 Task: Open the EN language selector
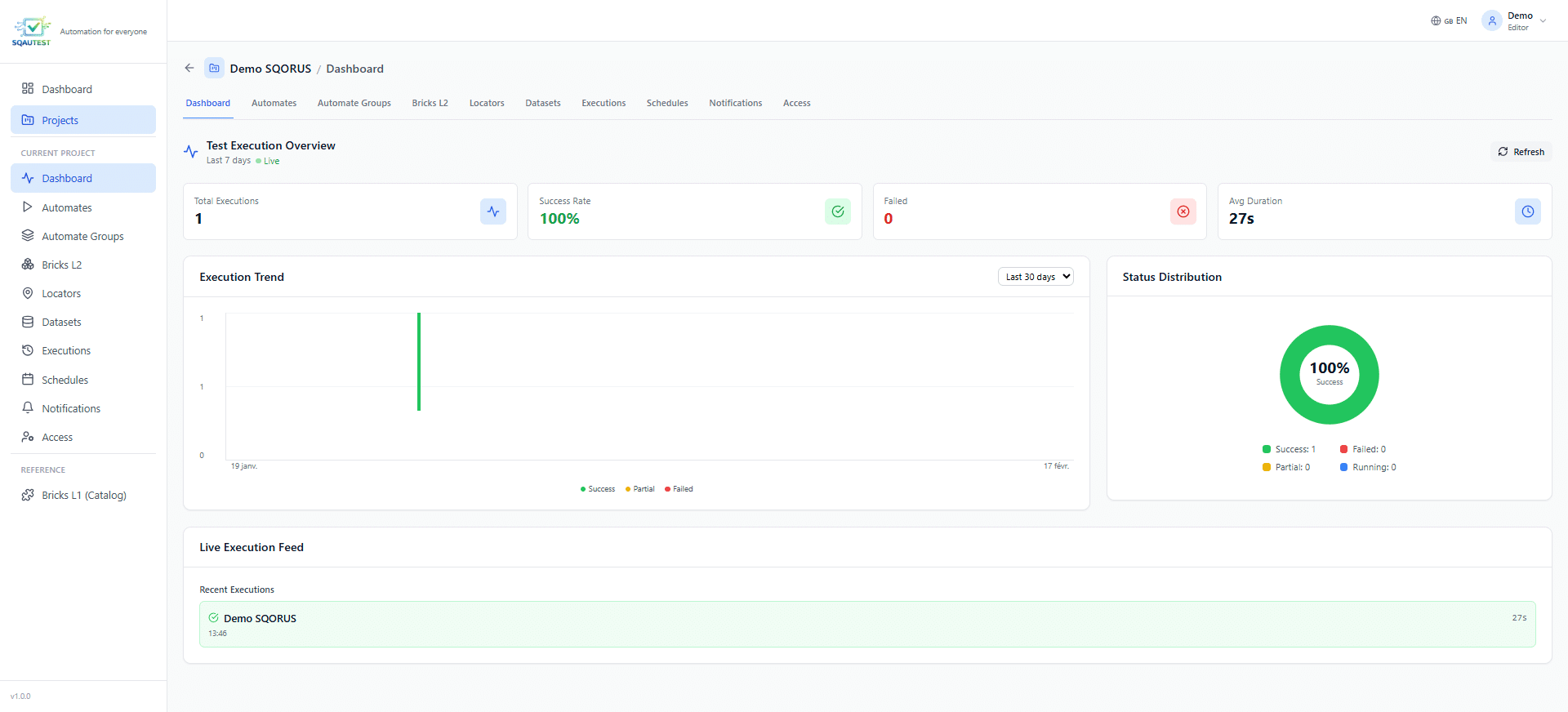point(1449,21)
